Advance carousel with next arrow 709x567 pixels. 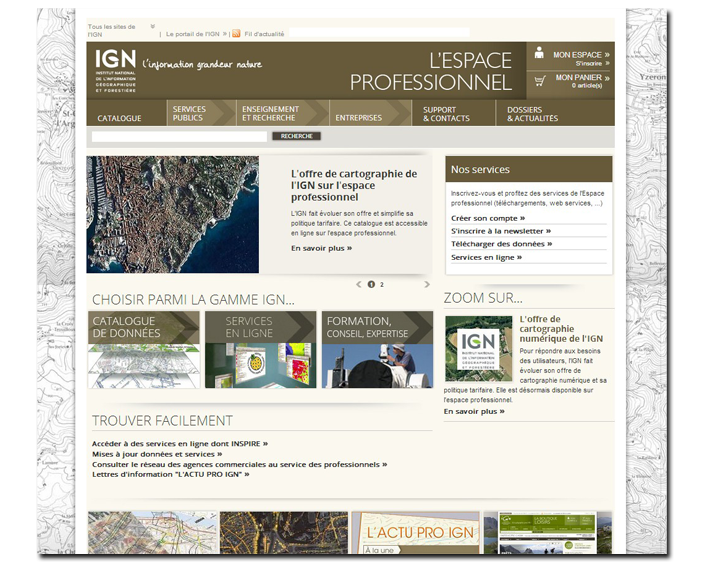tap(427, 284)
